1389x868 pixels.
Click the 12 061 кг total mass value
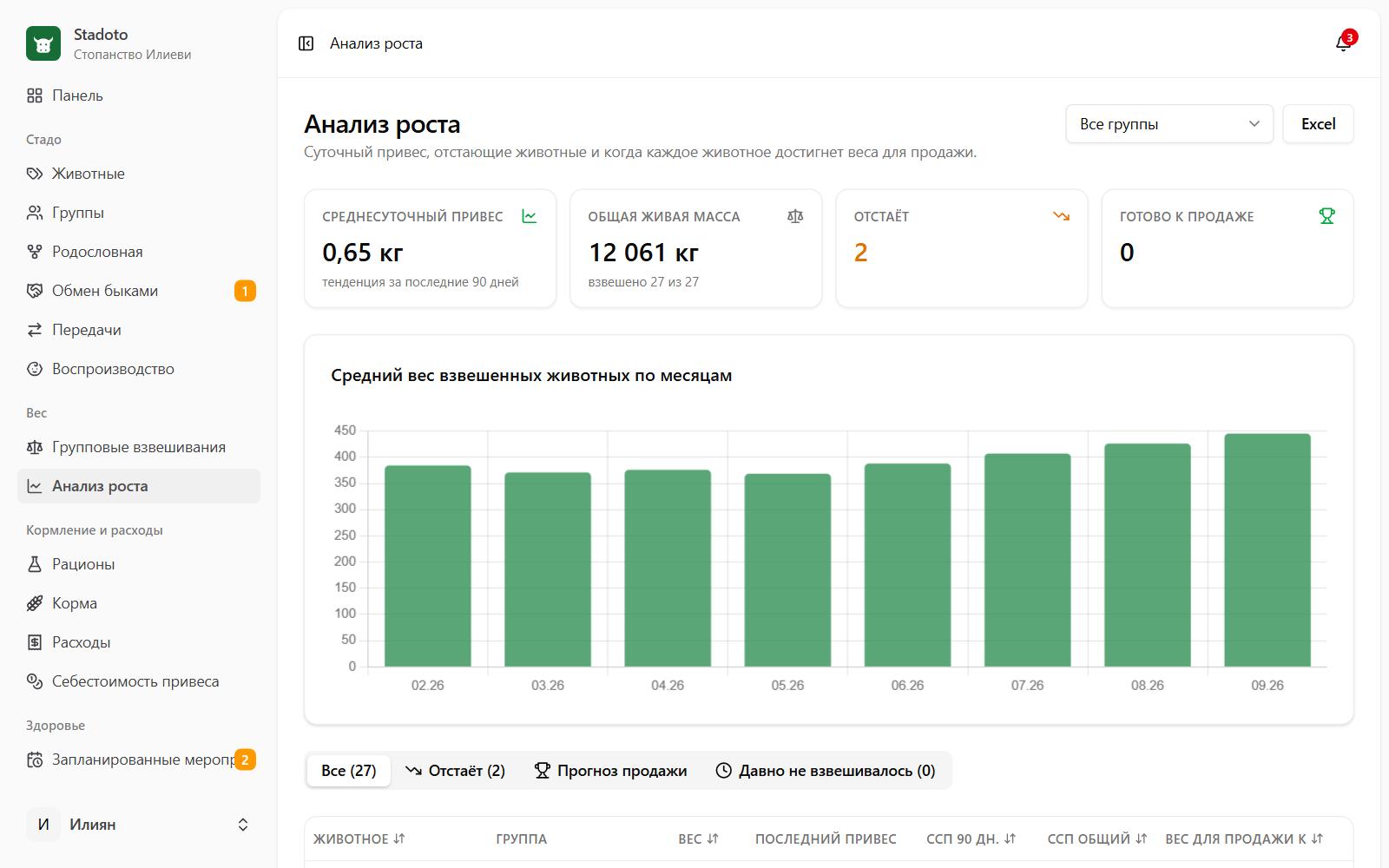coord(643,253)
